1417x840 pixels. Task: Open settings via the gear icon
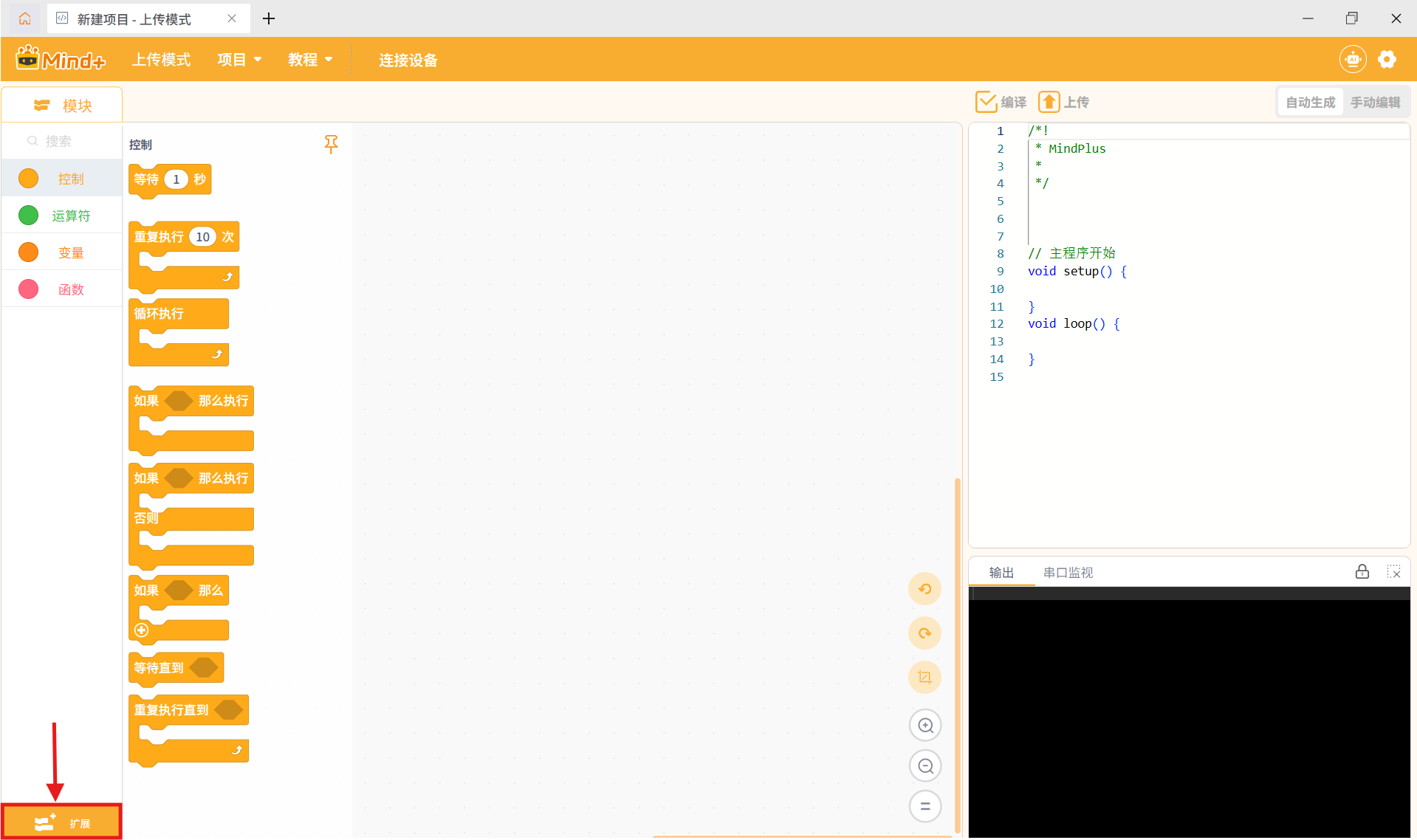click(1387, 60)
